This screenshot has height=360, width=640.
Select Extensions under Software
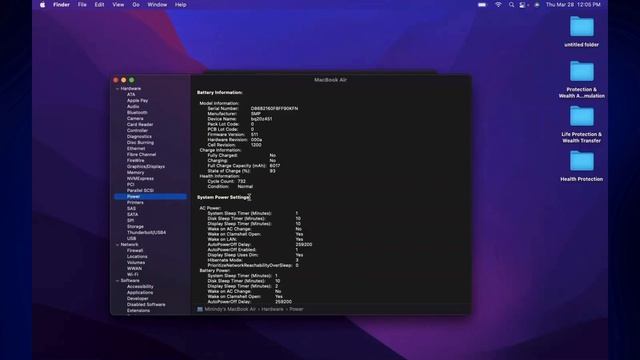138,311
